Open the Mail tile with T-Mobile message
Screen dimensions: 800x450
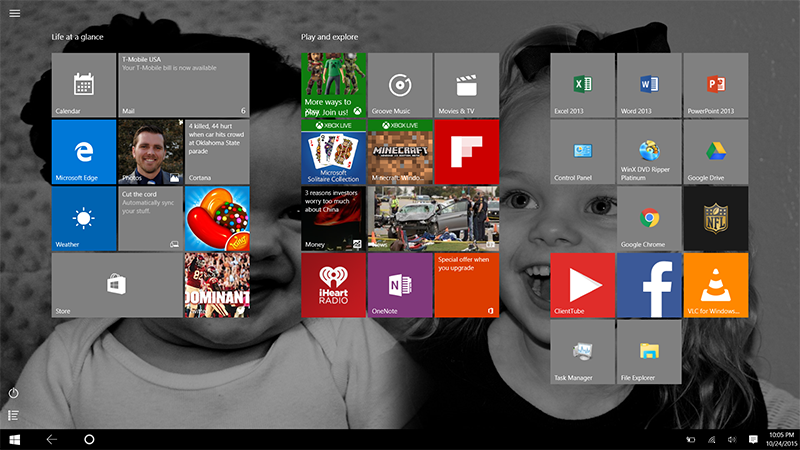184,85
